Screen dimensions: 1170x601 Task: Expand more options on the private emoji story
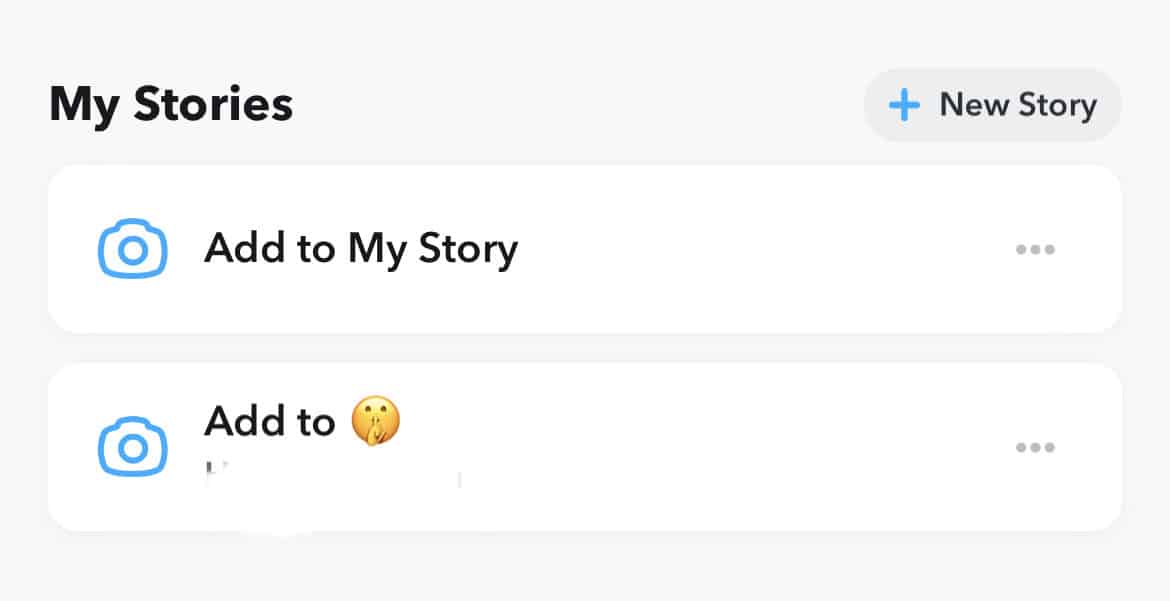[x=1035, y=447]
